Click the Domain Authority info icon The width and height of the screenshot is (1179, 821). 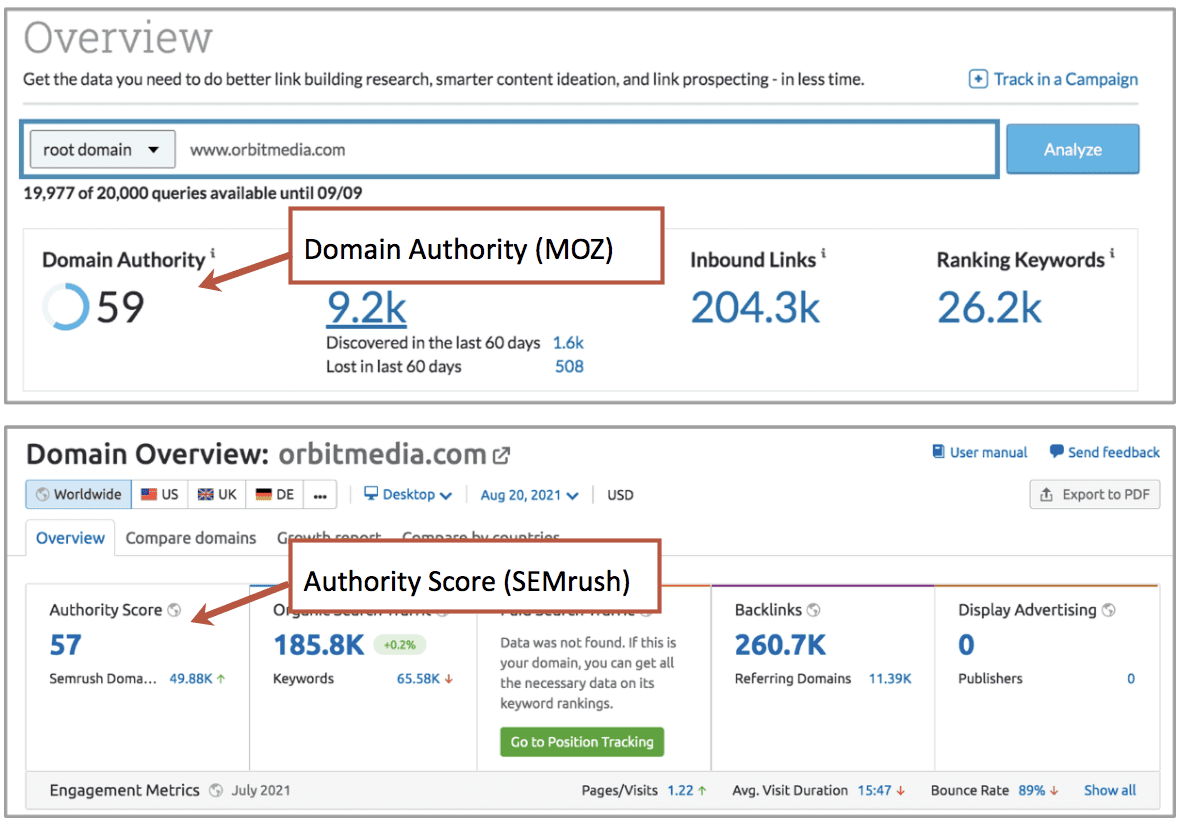(213, 253)
